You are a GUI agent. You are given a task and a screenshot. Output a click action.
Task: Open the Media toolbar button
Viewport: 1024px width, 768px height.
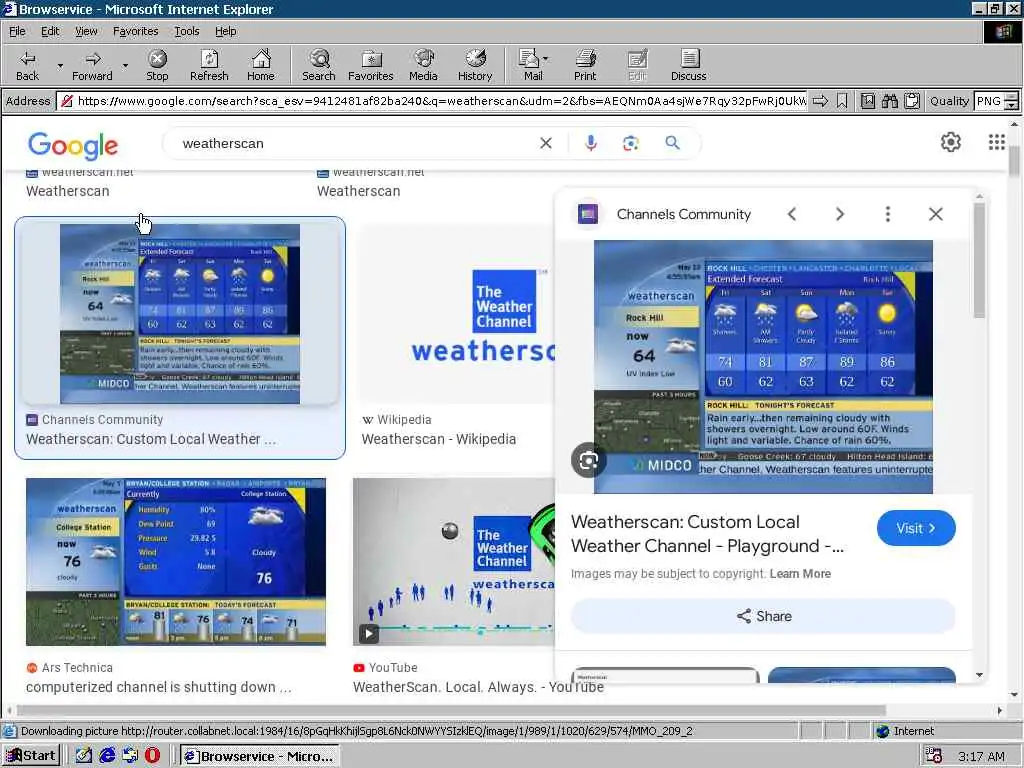(423, 65)
